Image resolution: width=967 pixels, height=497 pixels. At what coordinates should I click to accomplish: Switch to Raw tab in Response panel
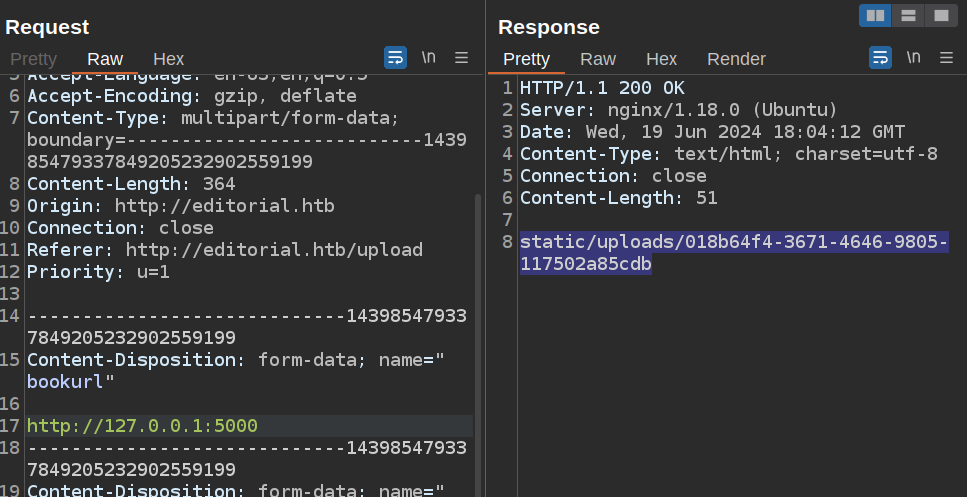[x=598, y=59]
